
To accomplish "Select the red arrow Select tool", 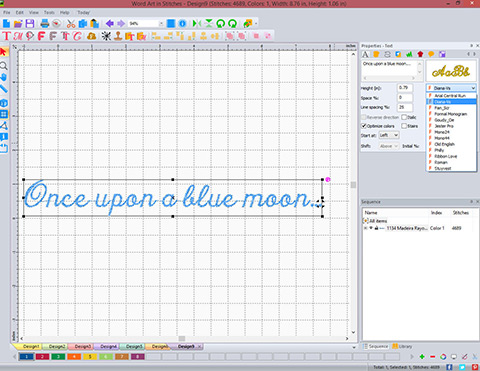I will pos(4,52).
